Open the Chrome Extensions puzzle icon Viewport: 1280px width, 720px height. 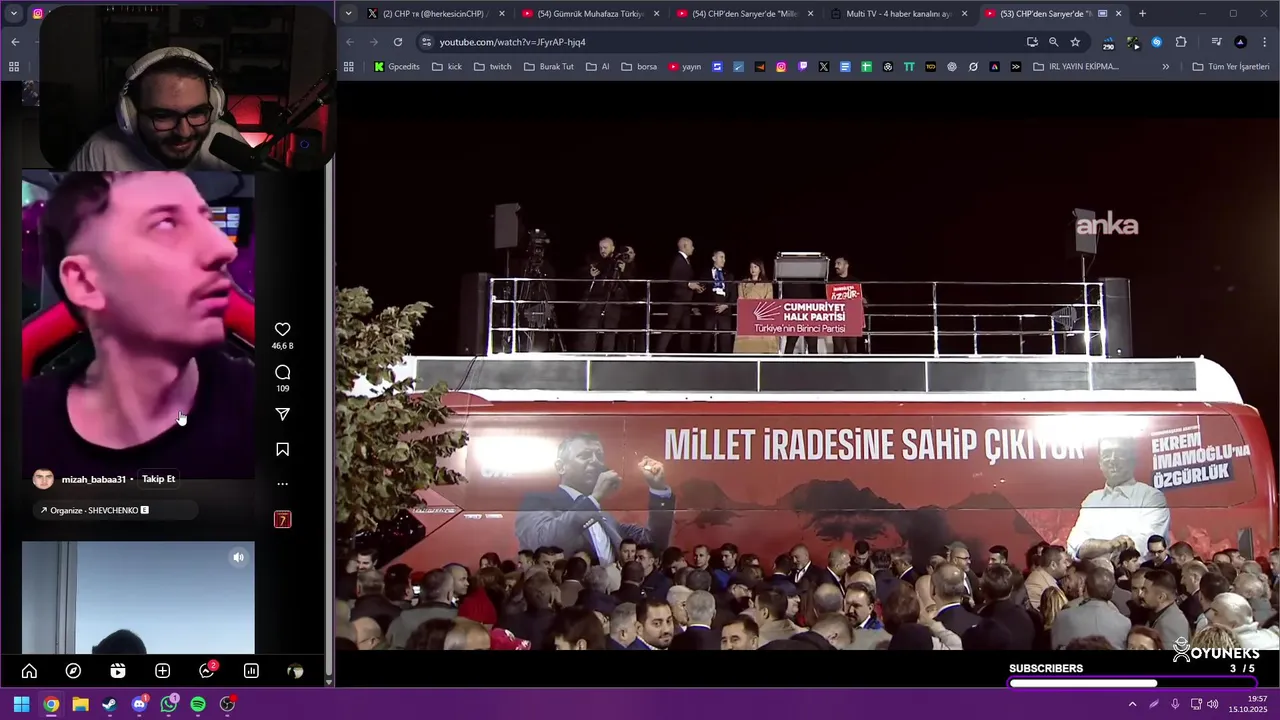(1181, 42)
